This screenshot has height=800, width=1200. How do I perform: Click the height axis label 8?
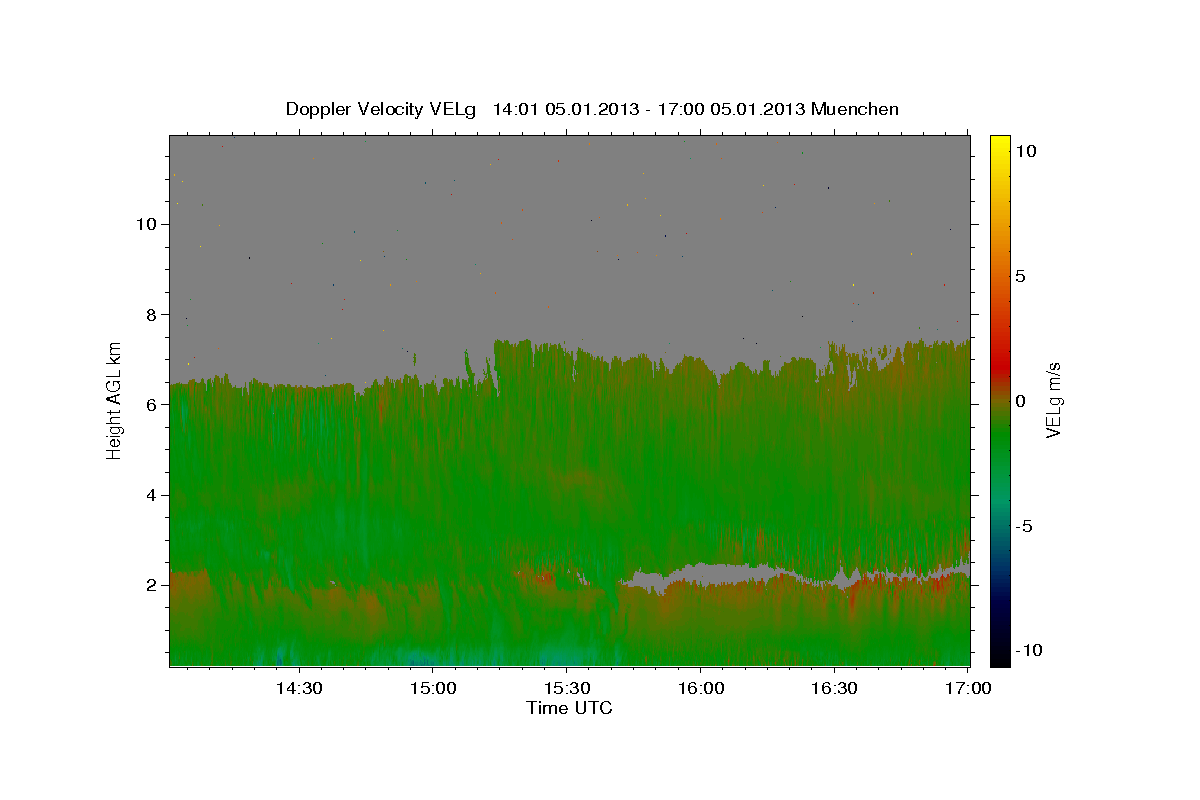coord(153,314)
